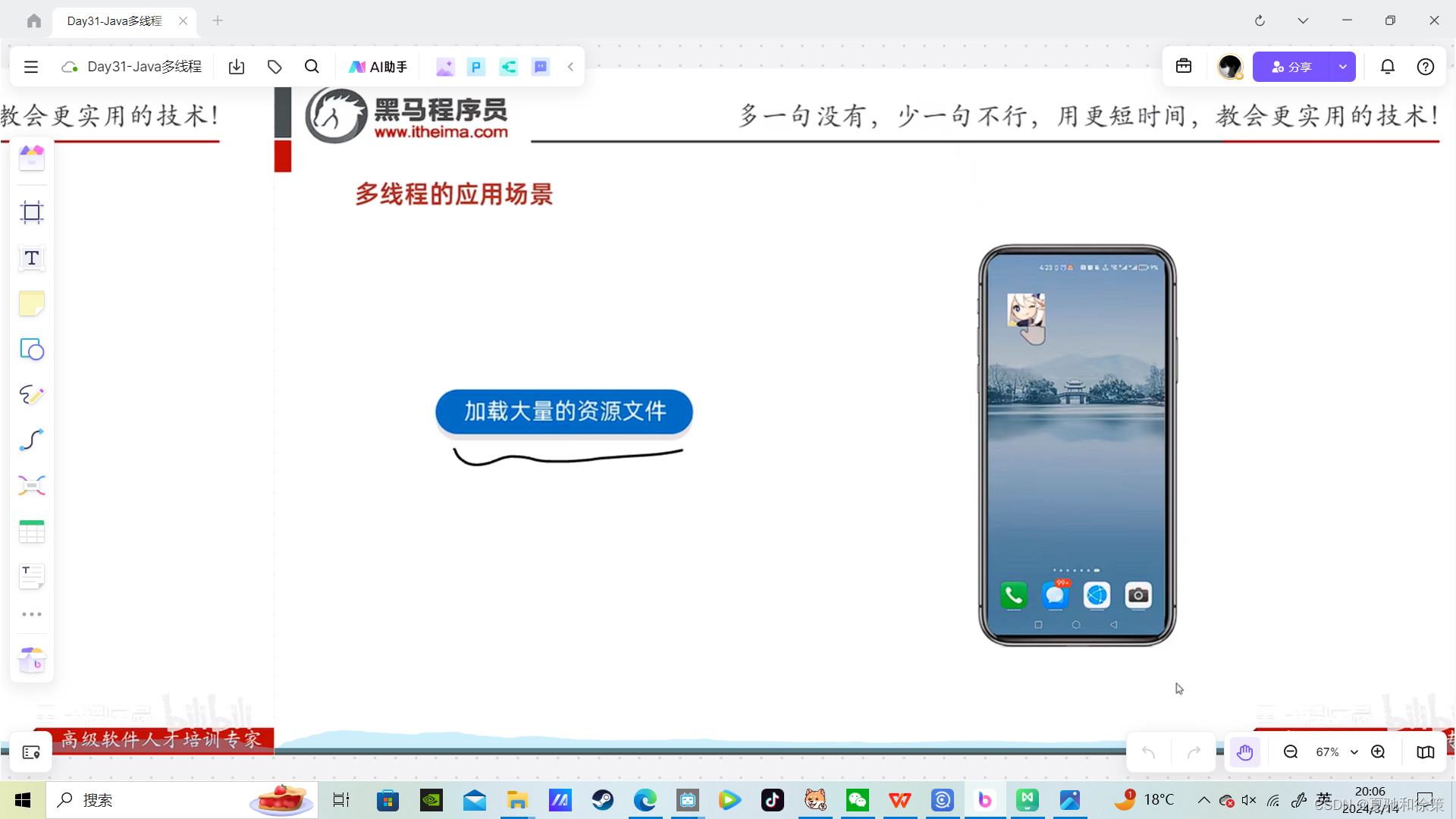Toggle the frames list panel button

tap(31, 752)
